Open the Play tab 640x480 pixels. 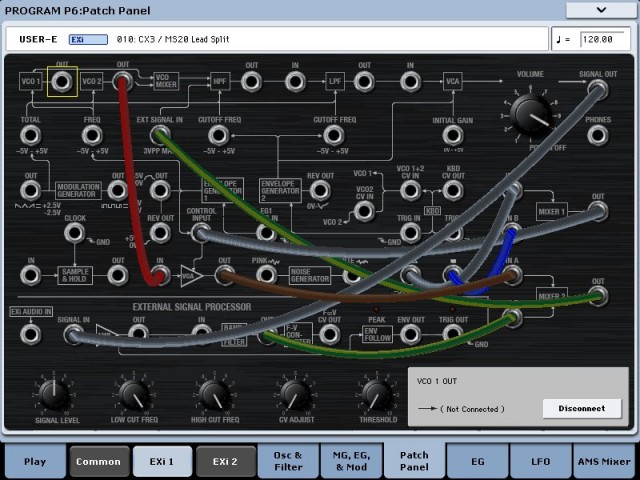pyautogui.click(x=35, y=461)
